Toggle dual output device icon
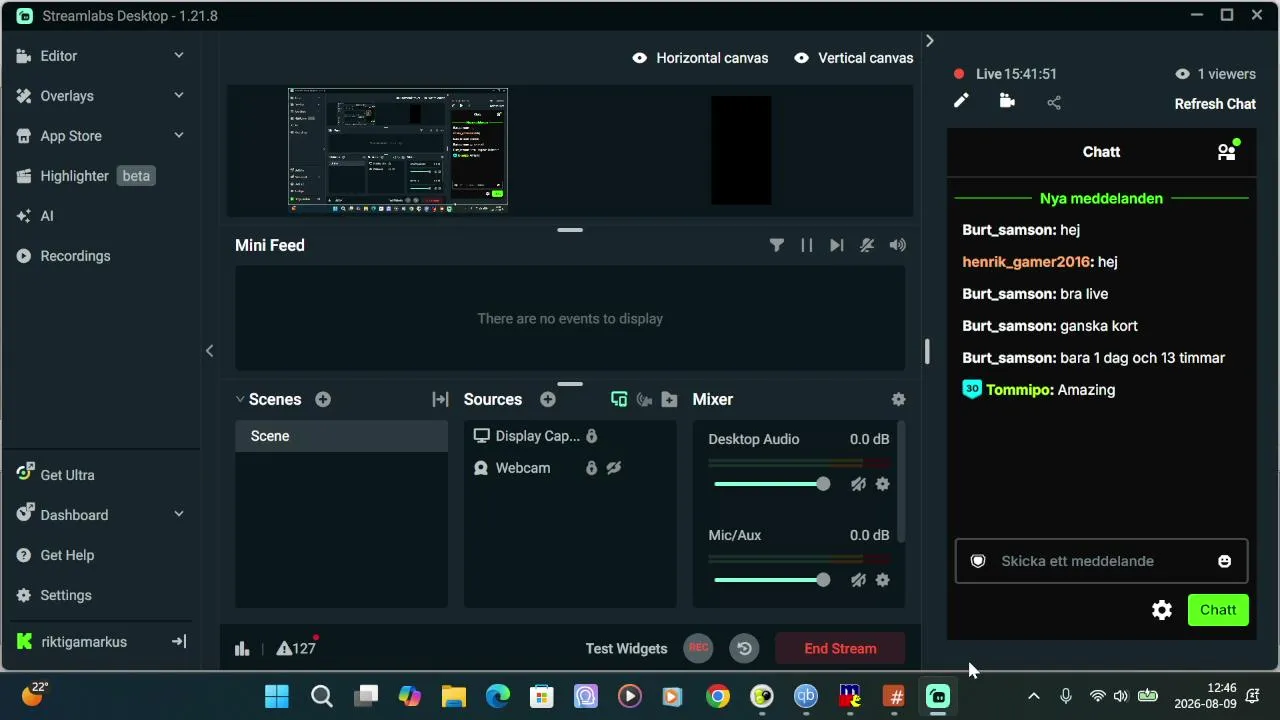1280x720 pixels. [619, 399]
